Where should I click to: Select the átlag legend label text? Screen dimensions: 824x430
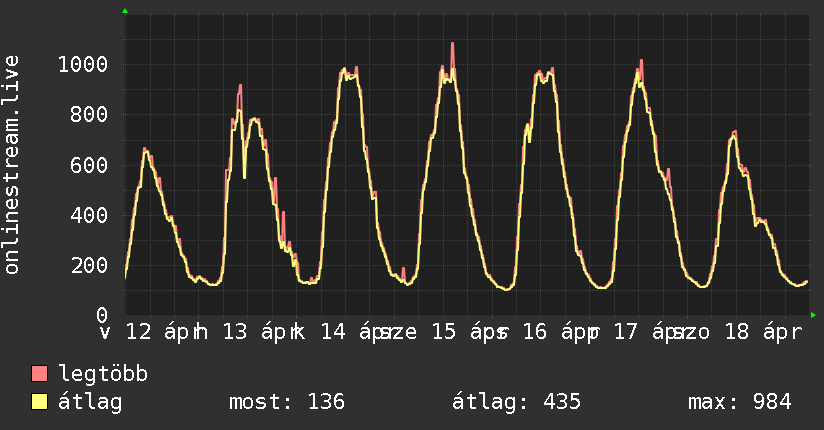coord(90,402)
